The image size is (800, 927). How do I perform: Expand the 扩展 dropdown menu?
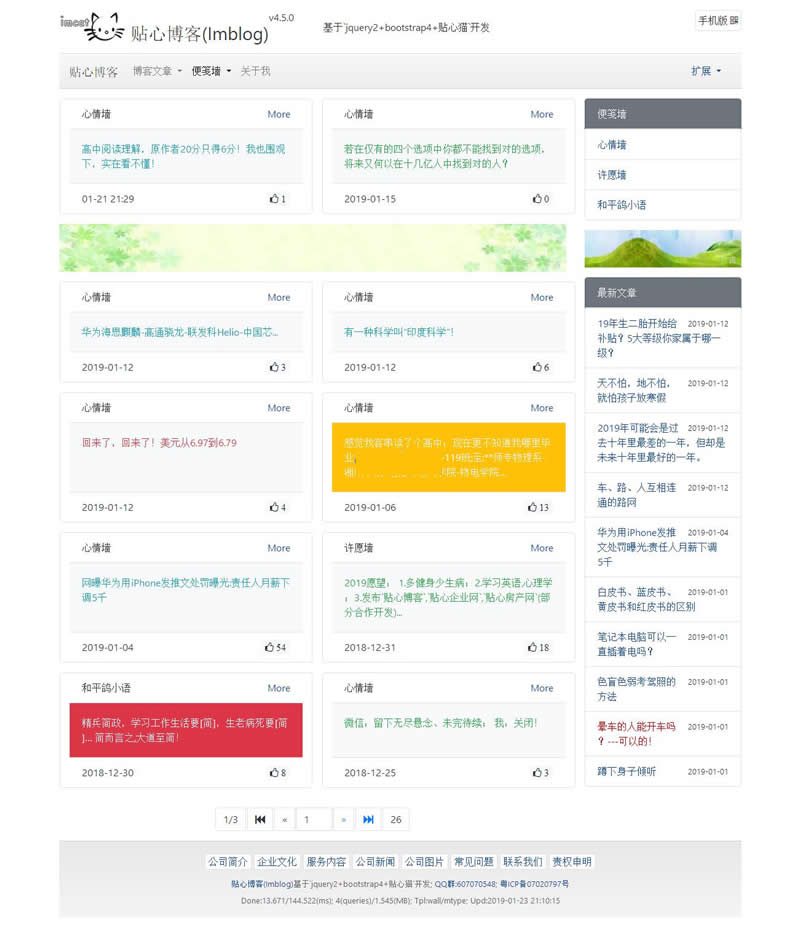tap(706, 71)
